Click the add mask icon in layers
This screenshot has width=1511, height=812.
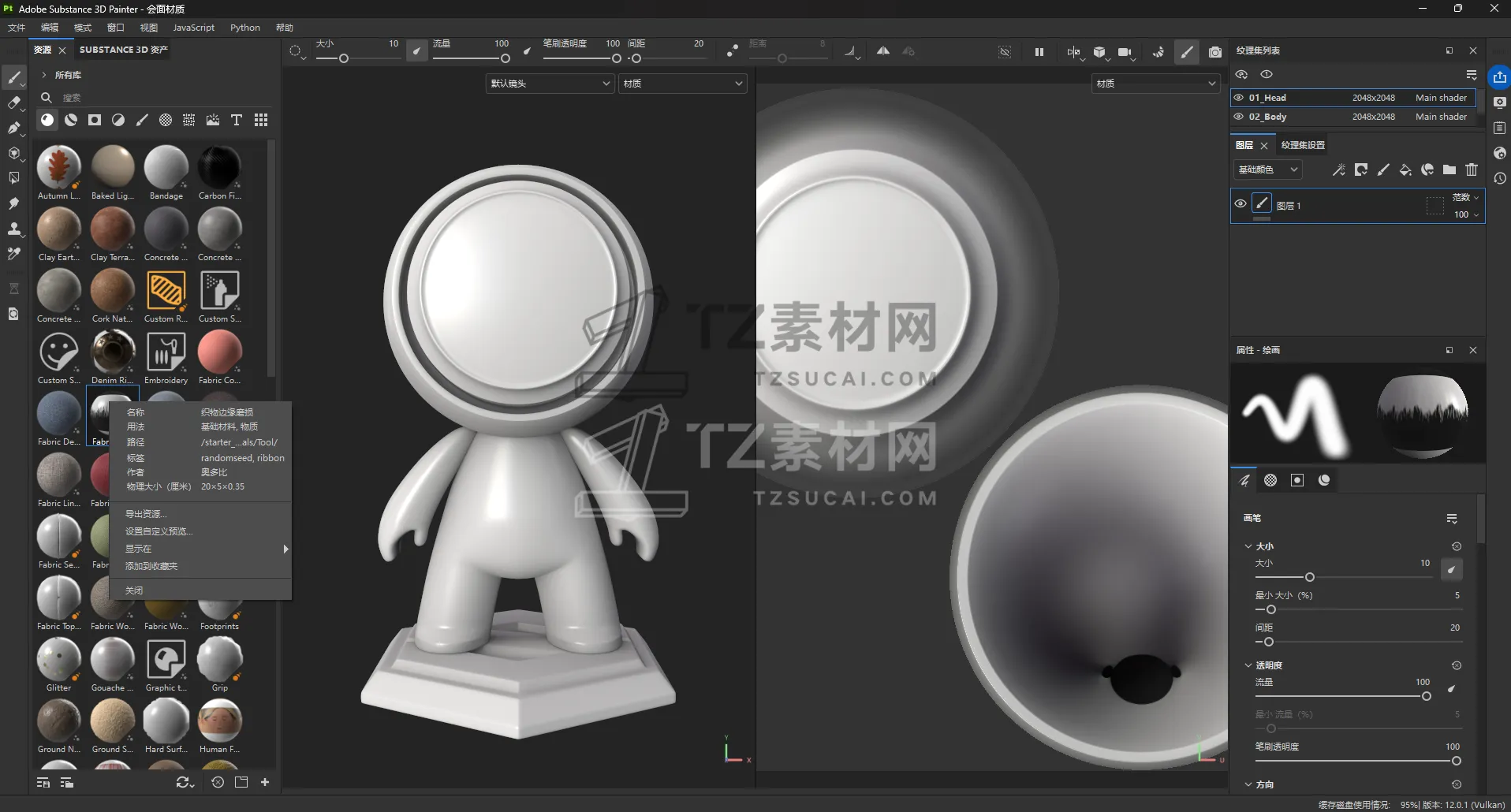[x=1361, y=169]
